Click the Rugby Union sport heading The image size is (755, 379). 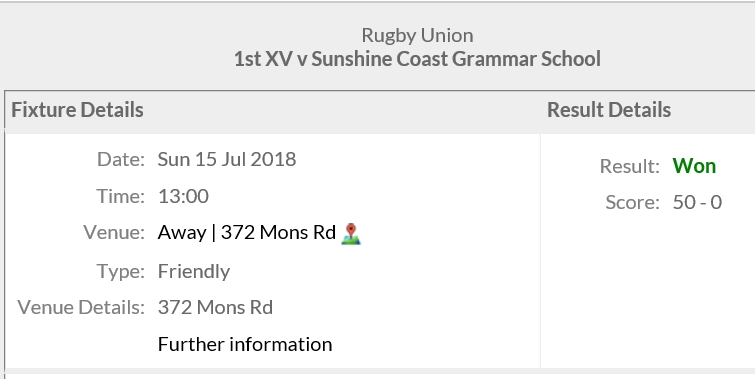pyautogui.click(x=417, y=36)
